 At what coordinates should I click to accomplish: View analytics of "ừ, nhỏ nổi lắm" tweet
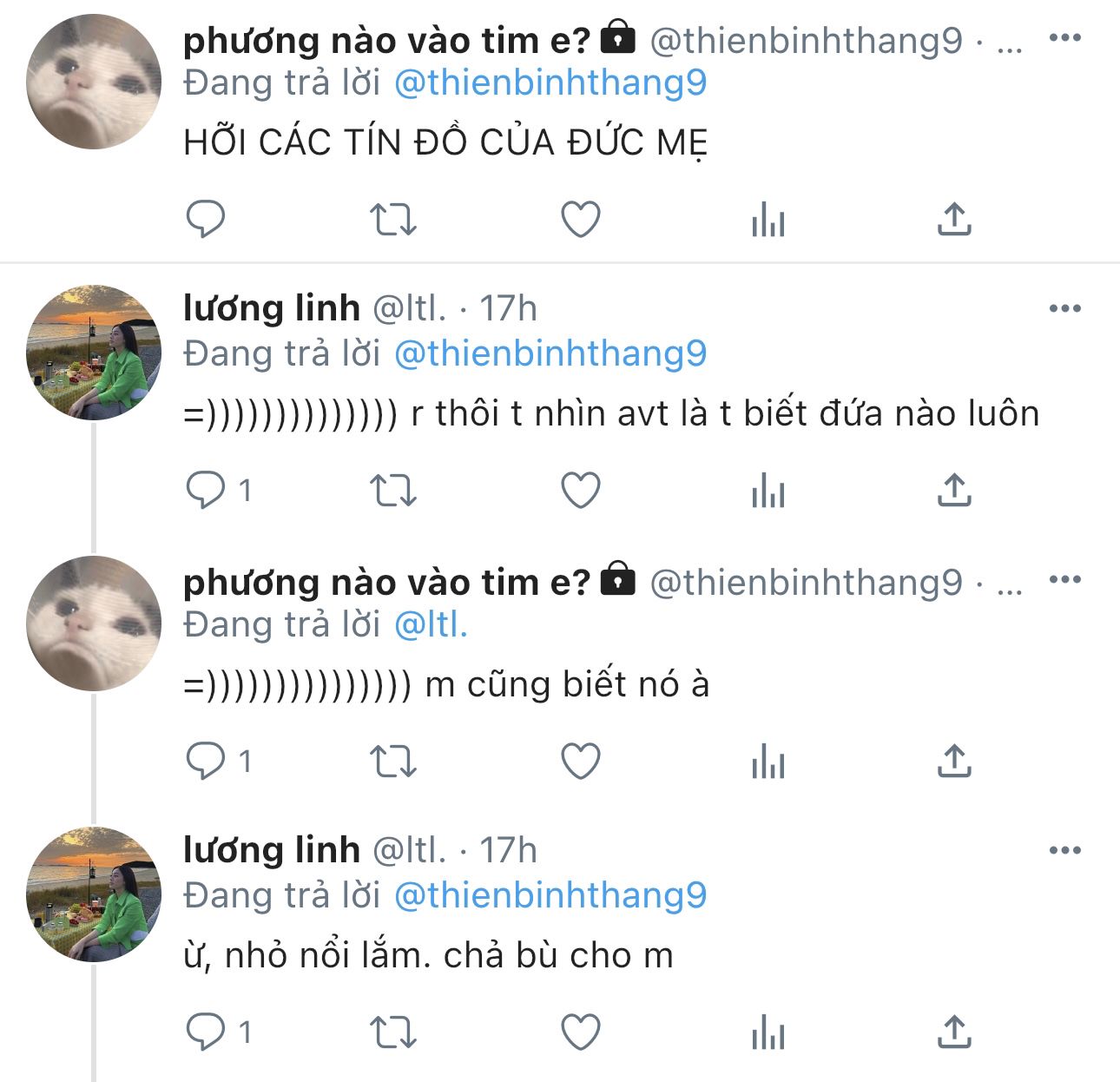(768, 1033)
